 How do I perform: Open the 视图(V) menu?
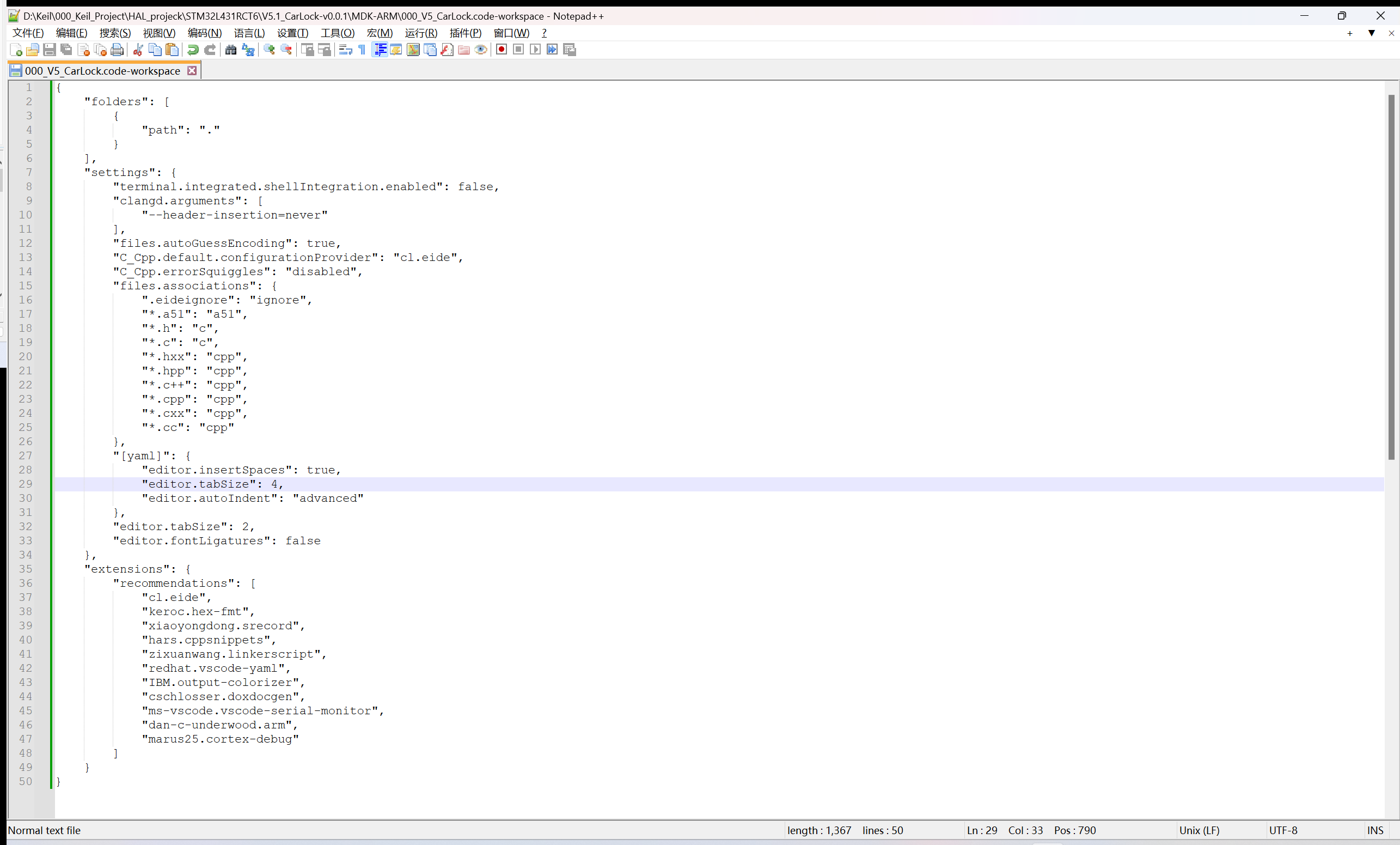click(159, 33)
